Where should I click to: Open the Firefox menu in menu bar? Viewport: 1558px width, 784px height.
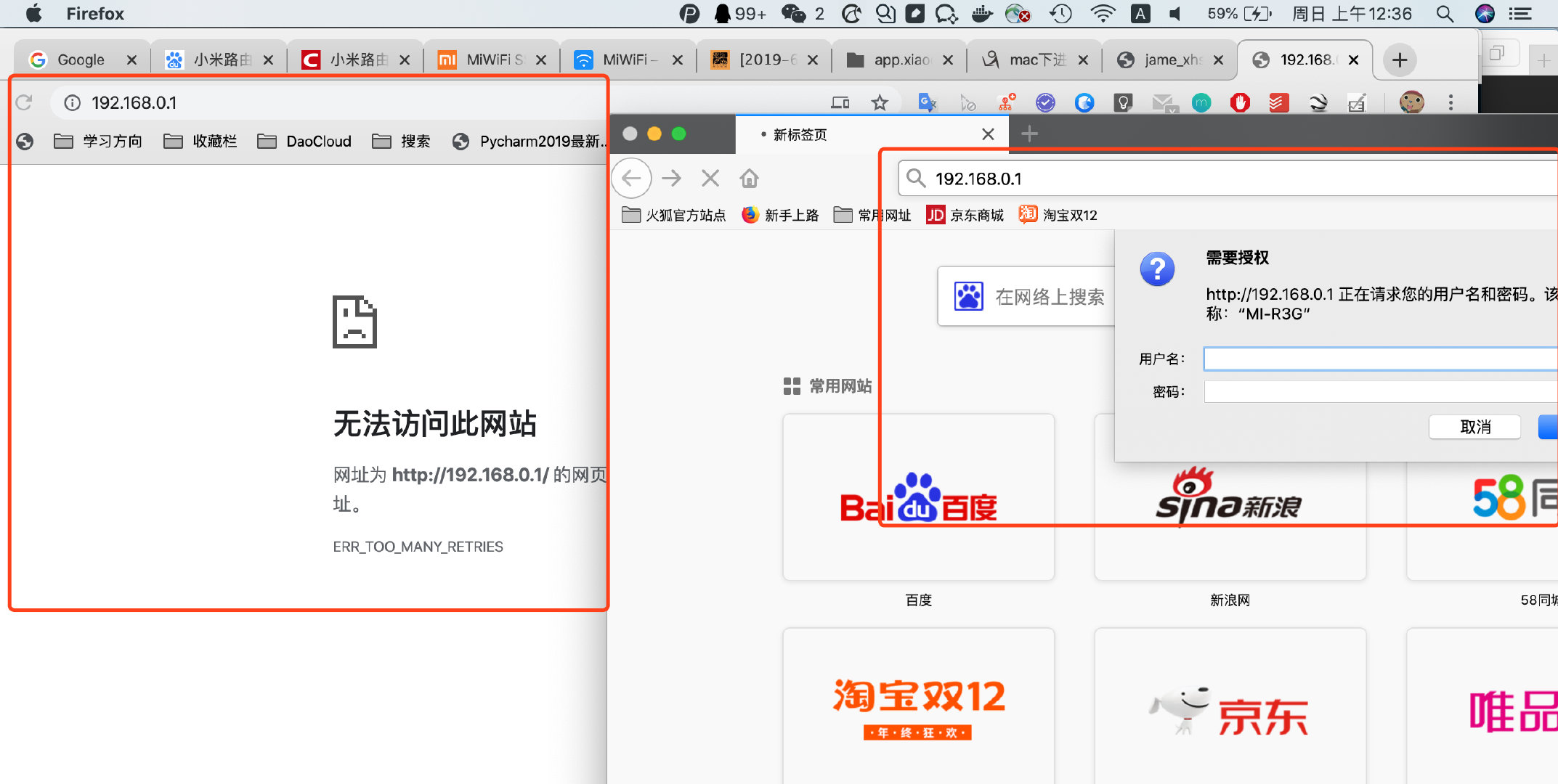click(95, 13)
